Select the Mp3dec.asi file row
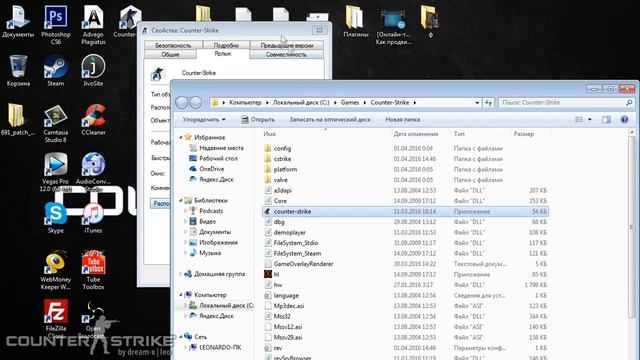640x360 pixels. click(x=405, y=306)
